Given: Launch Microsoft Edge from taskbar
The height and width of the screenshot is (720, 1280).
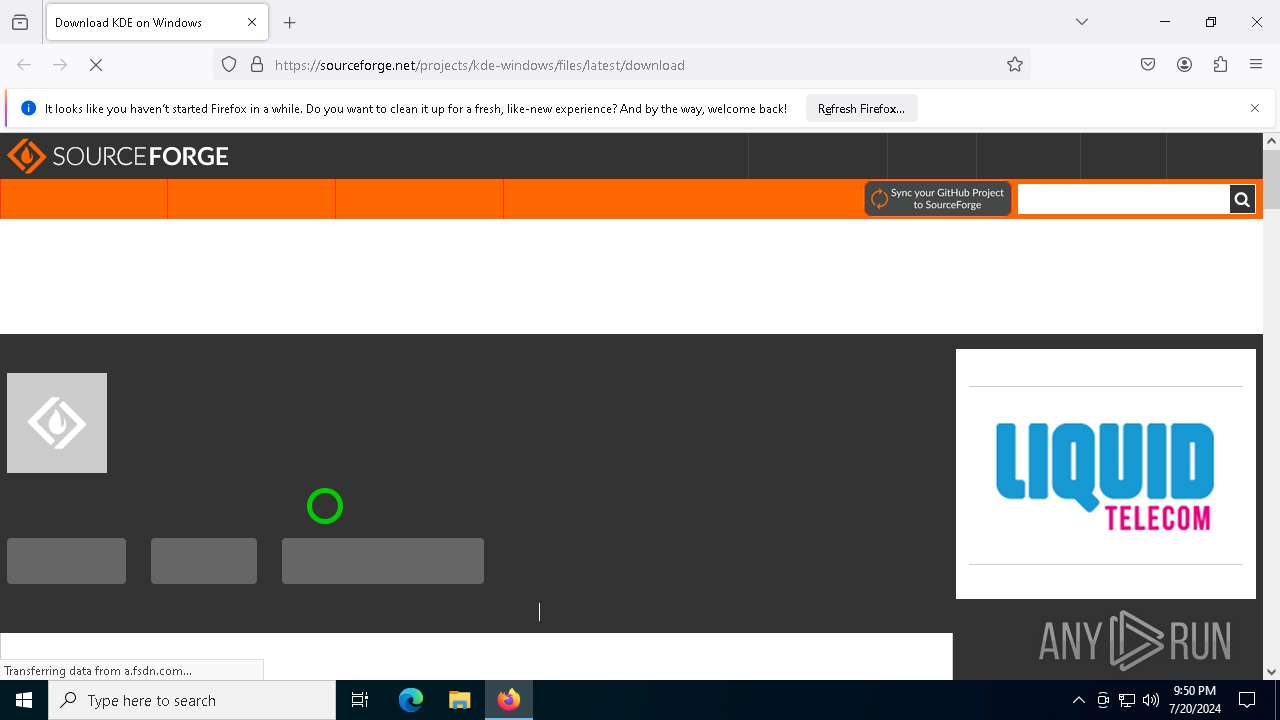Looking at the screenshot, I should coord(411,700).
